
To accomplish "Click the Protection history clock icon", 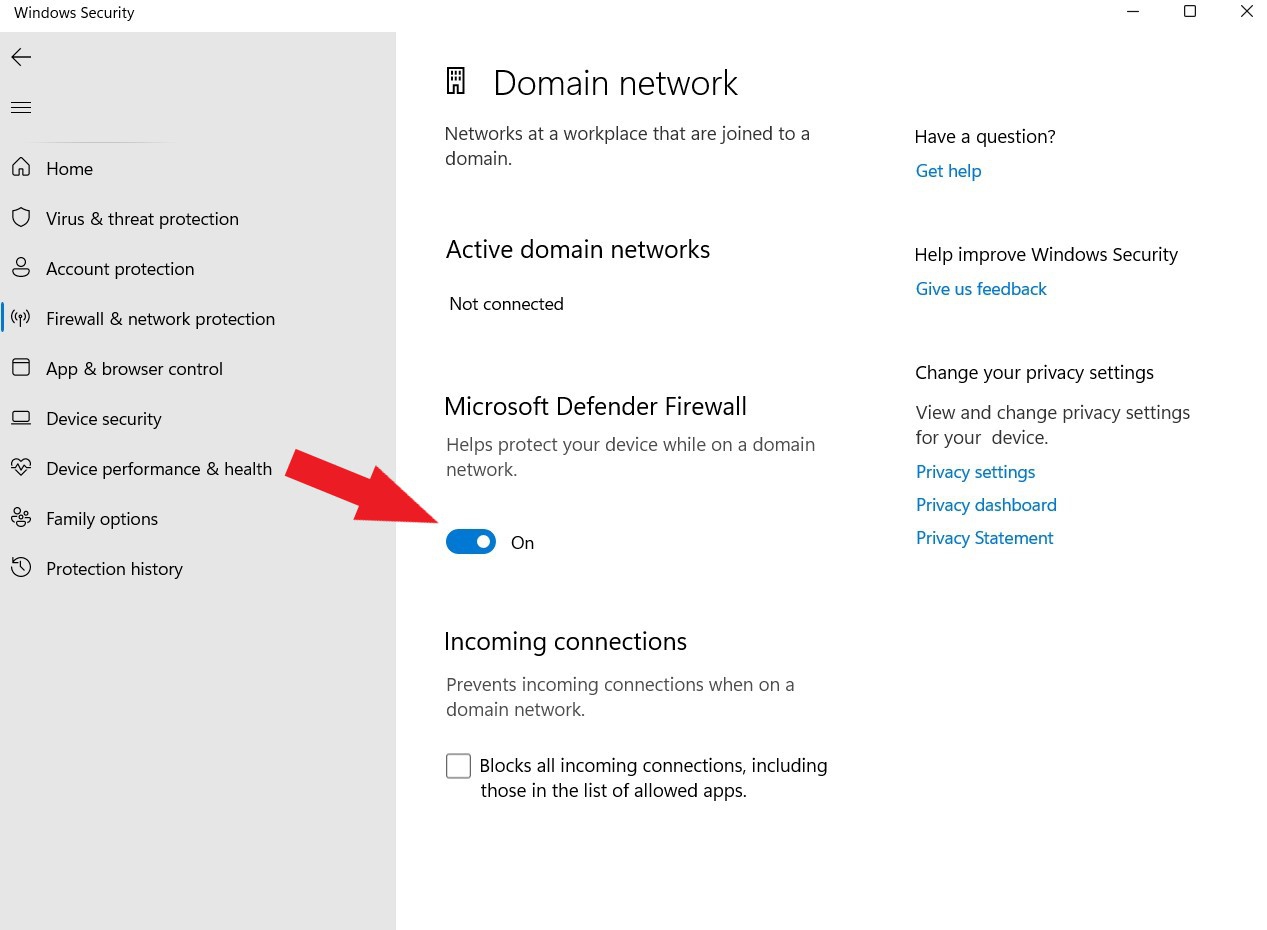I will 21,568.
